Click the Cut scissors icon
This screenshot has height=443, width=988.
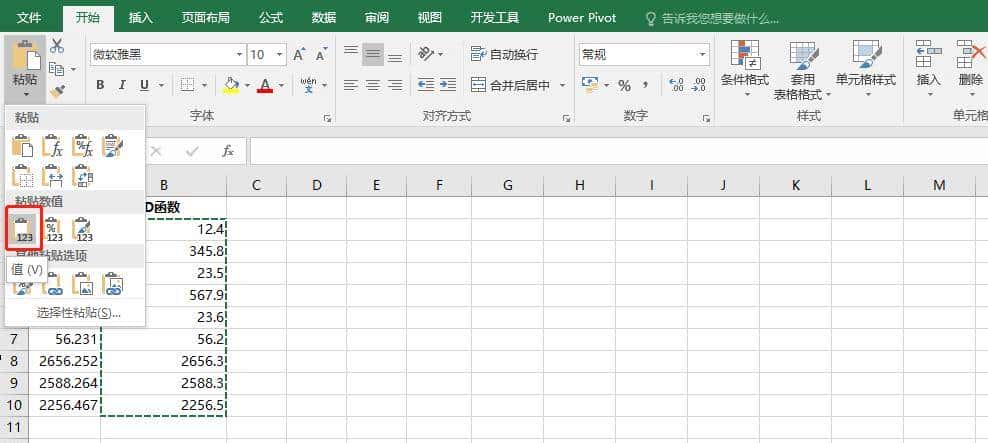57,45
